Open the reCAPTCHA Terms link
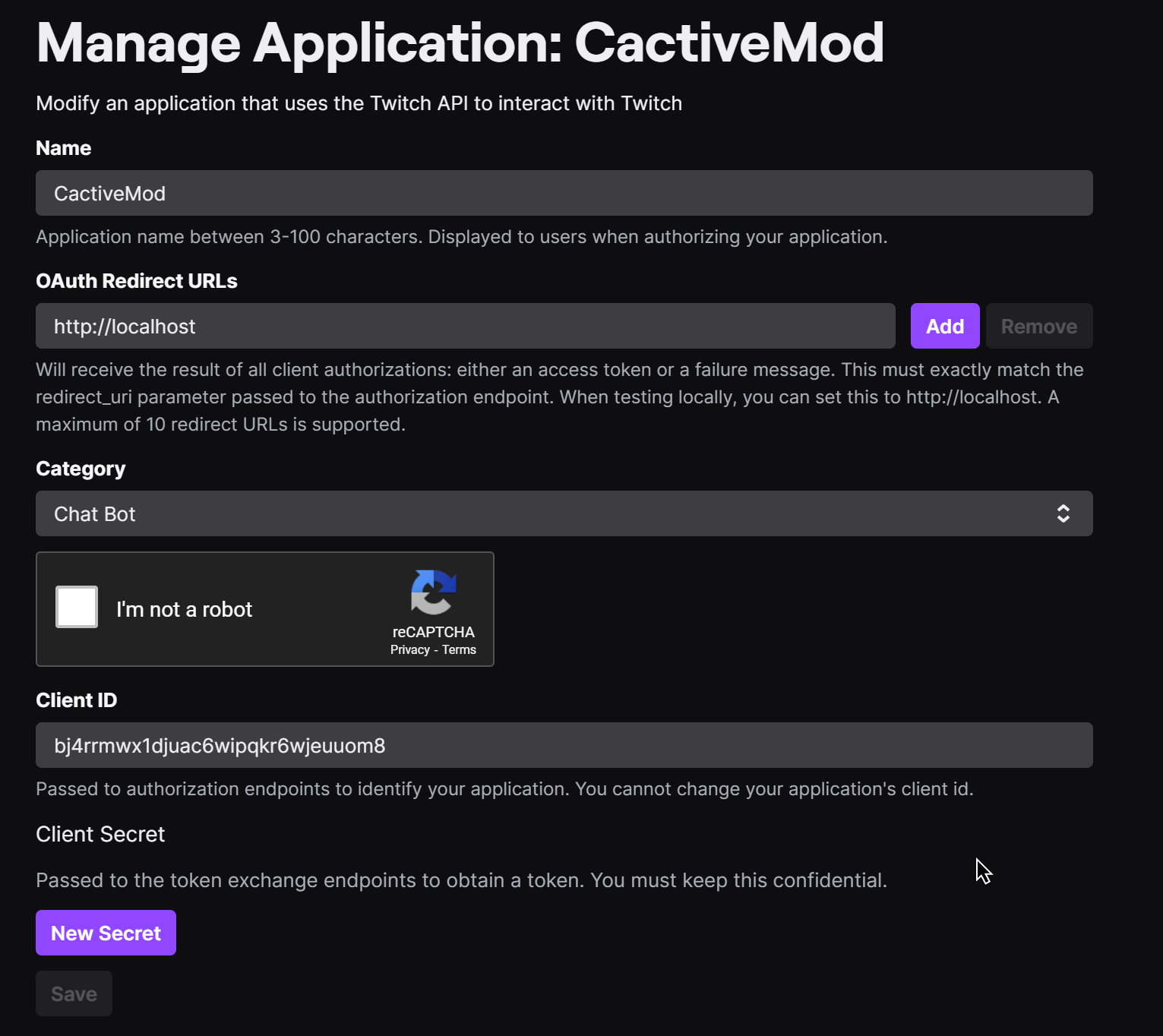 tap(459, 650)
